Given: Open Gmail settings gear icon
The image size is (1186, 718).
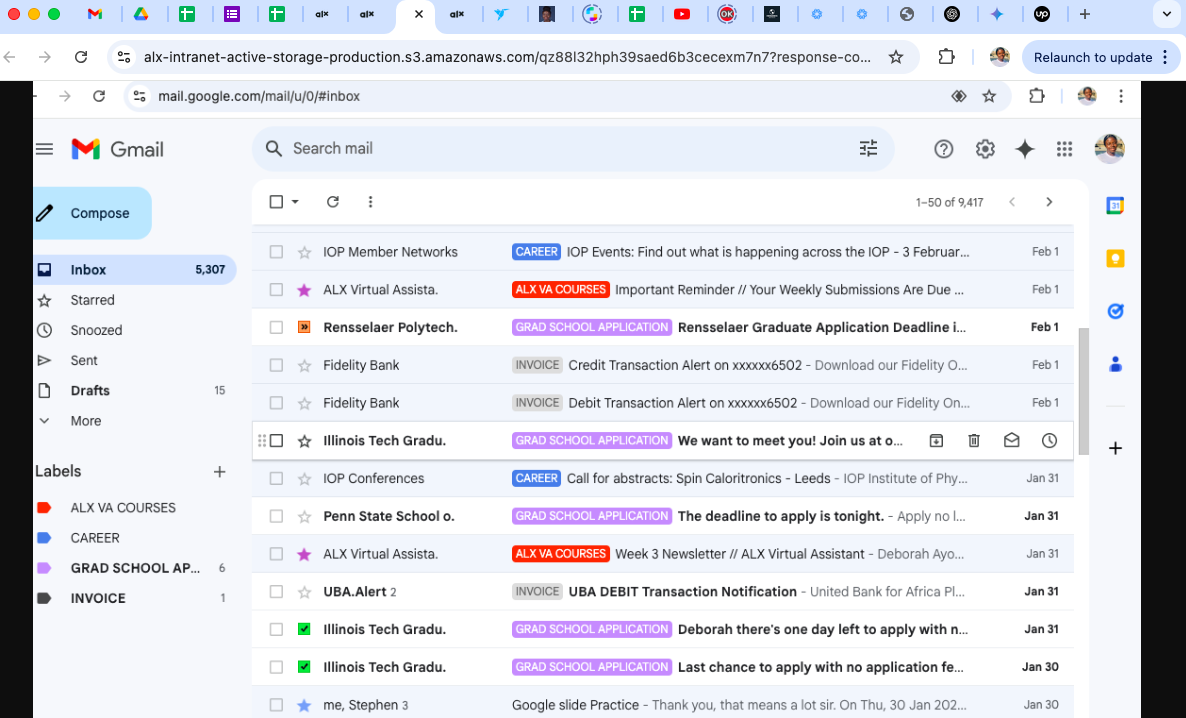Looking at the screenshot, I should point(985,149).
